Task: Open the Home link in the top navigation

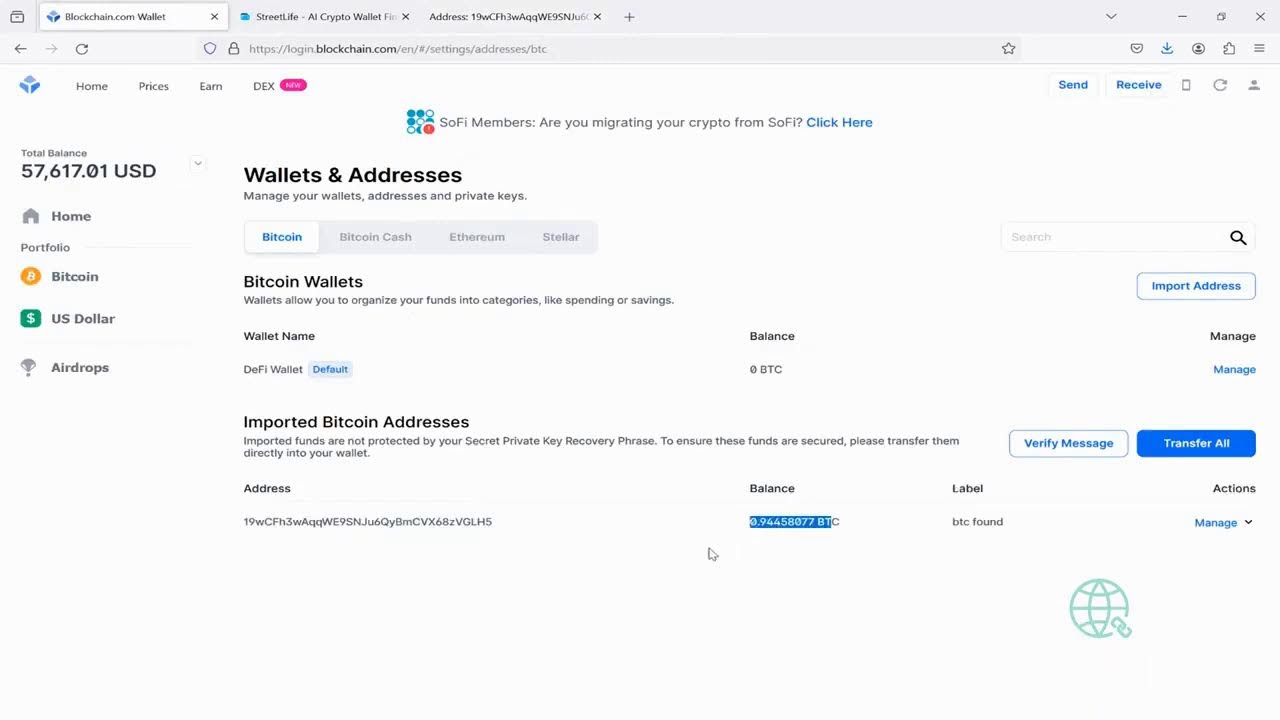Action: coord(92,86)
